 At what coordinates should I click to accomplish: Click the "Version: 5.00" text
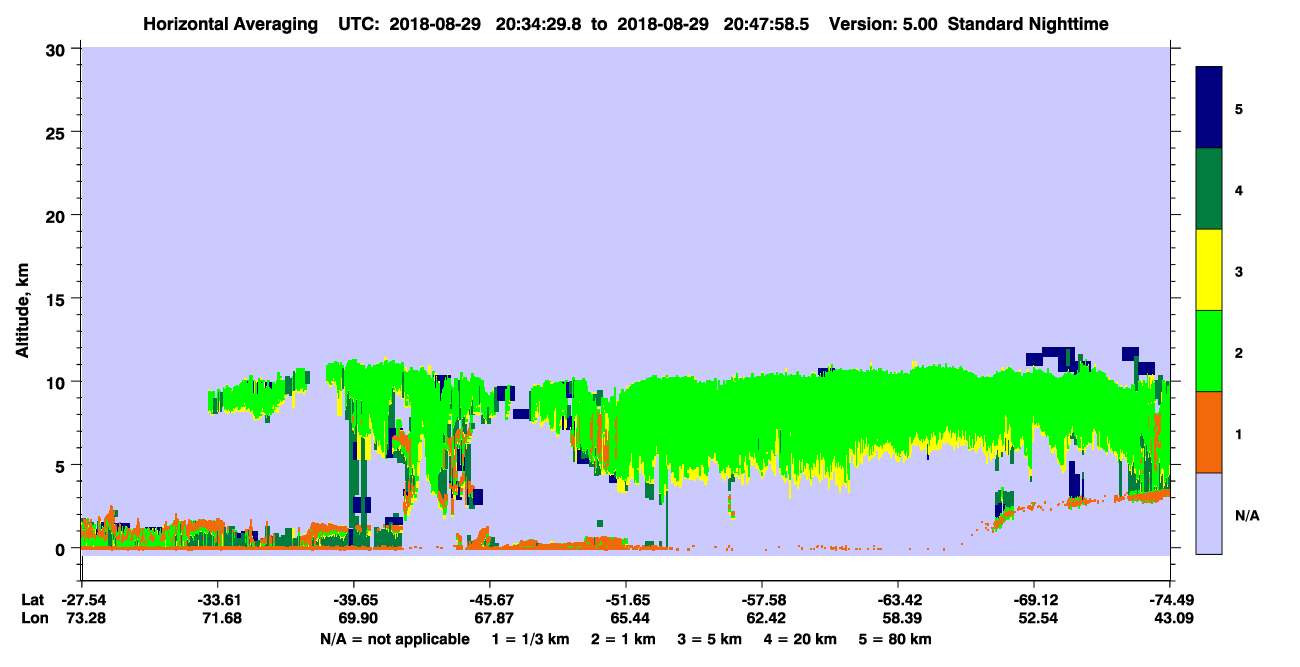(883, 23)
